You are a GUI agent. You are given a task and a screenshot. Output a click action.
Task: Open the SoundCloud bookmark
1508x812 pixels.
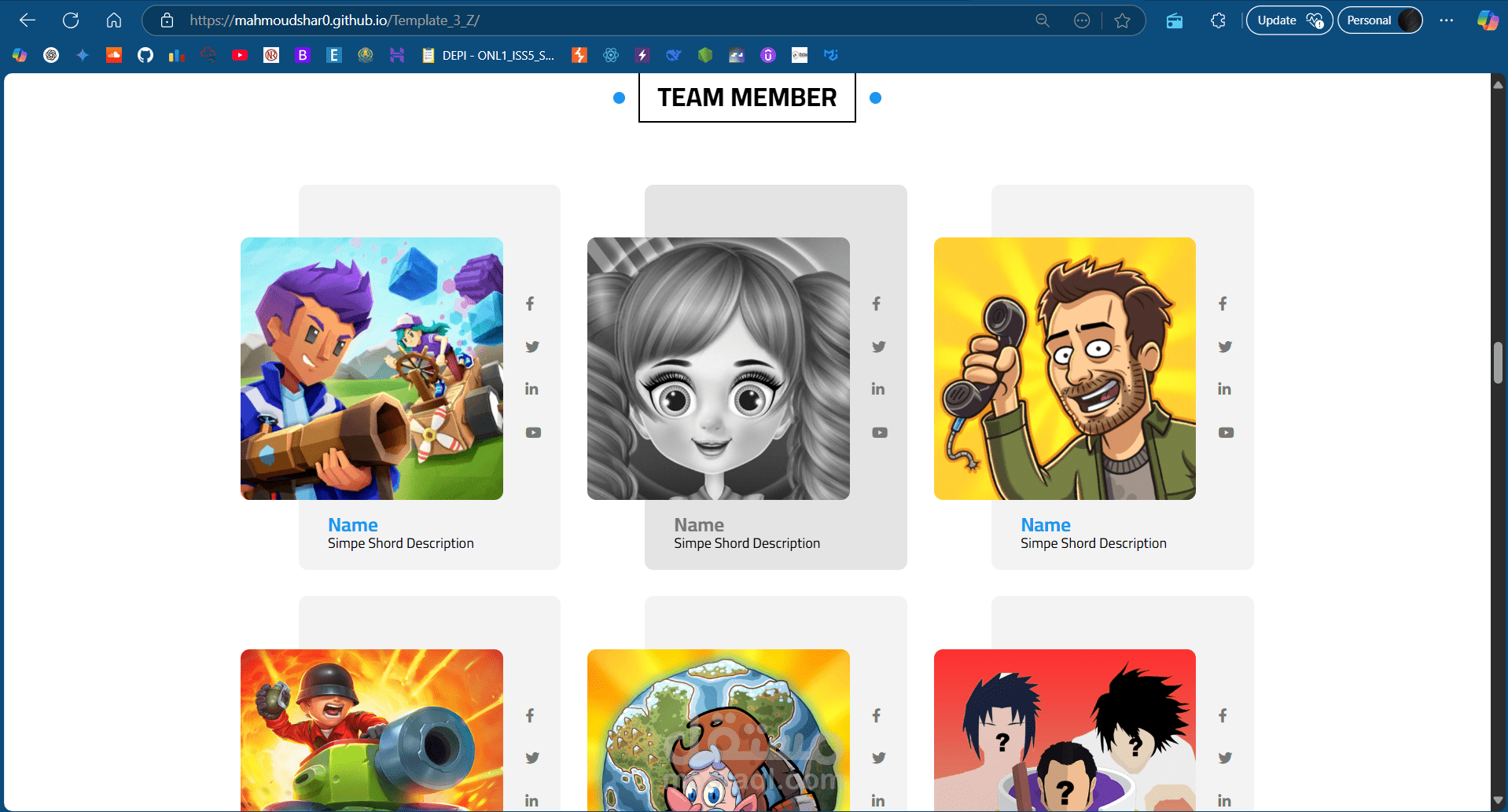click(114, 55)
